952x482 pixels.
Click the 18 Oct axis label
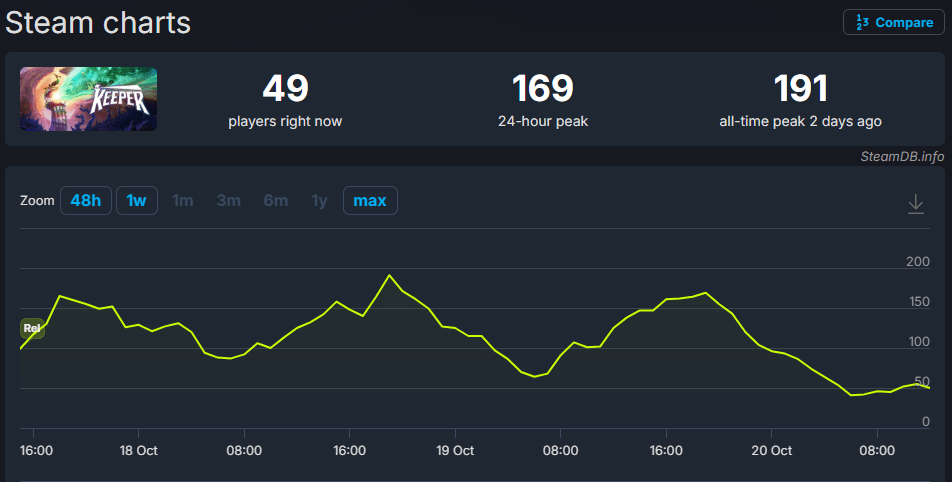tap(139, 451)
